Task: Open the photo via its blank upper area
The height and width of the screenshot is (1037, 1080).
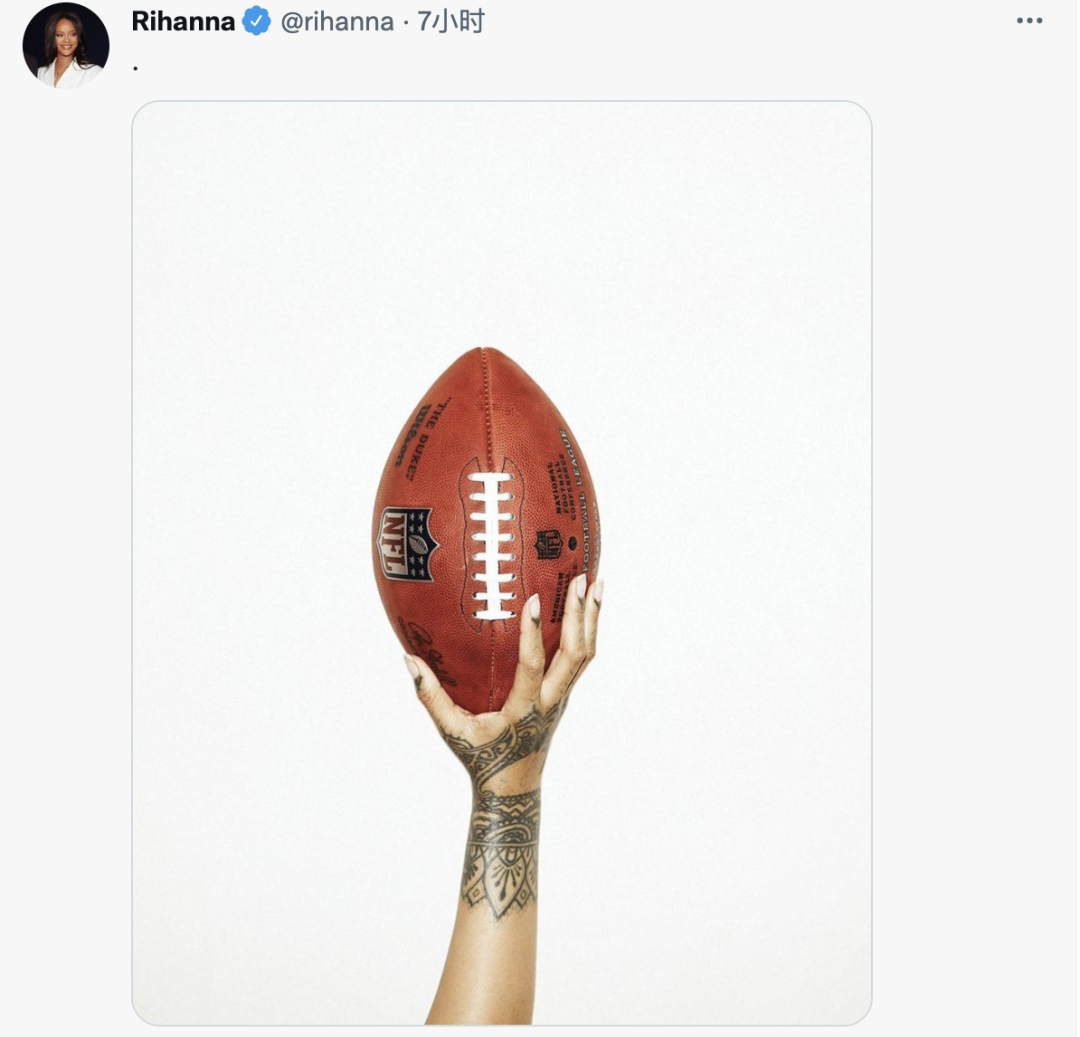Action: point(501,220)
